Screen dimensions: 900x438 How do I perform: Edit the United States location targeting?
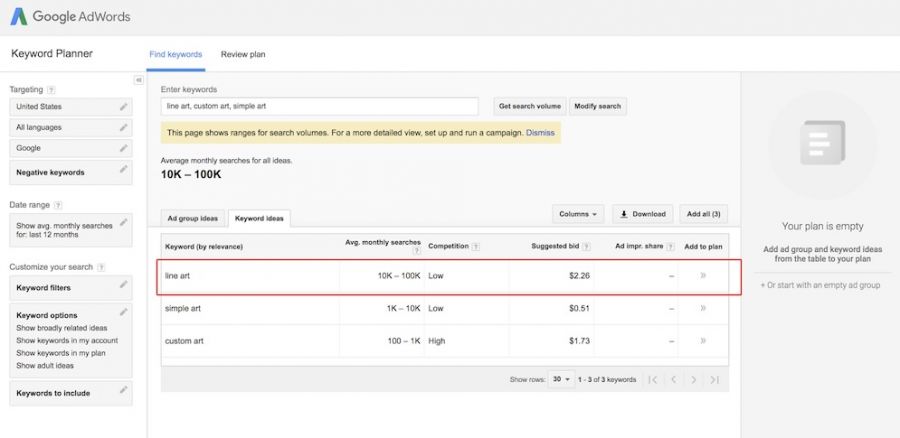(123, 107)
